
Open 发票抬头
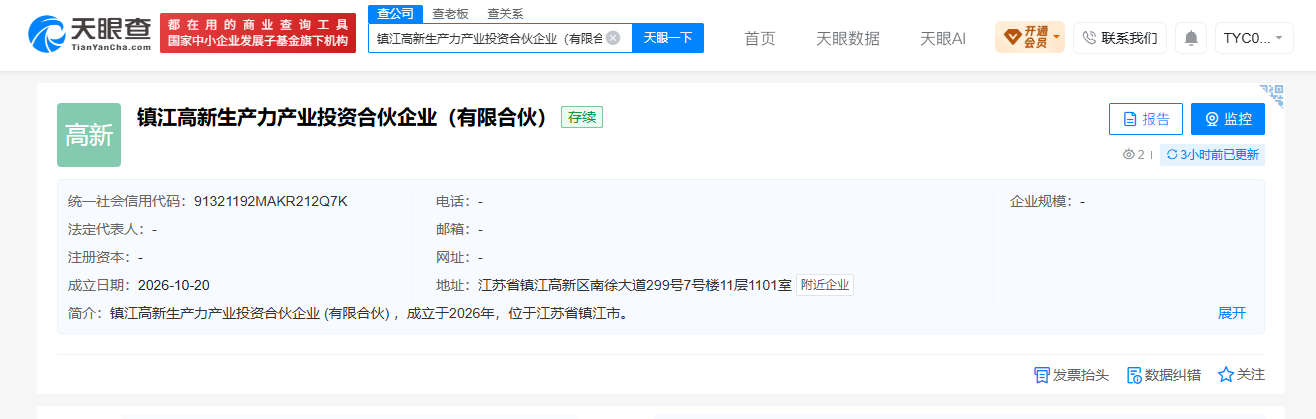(x=1071, y=375)
